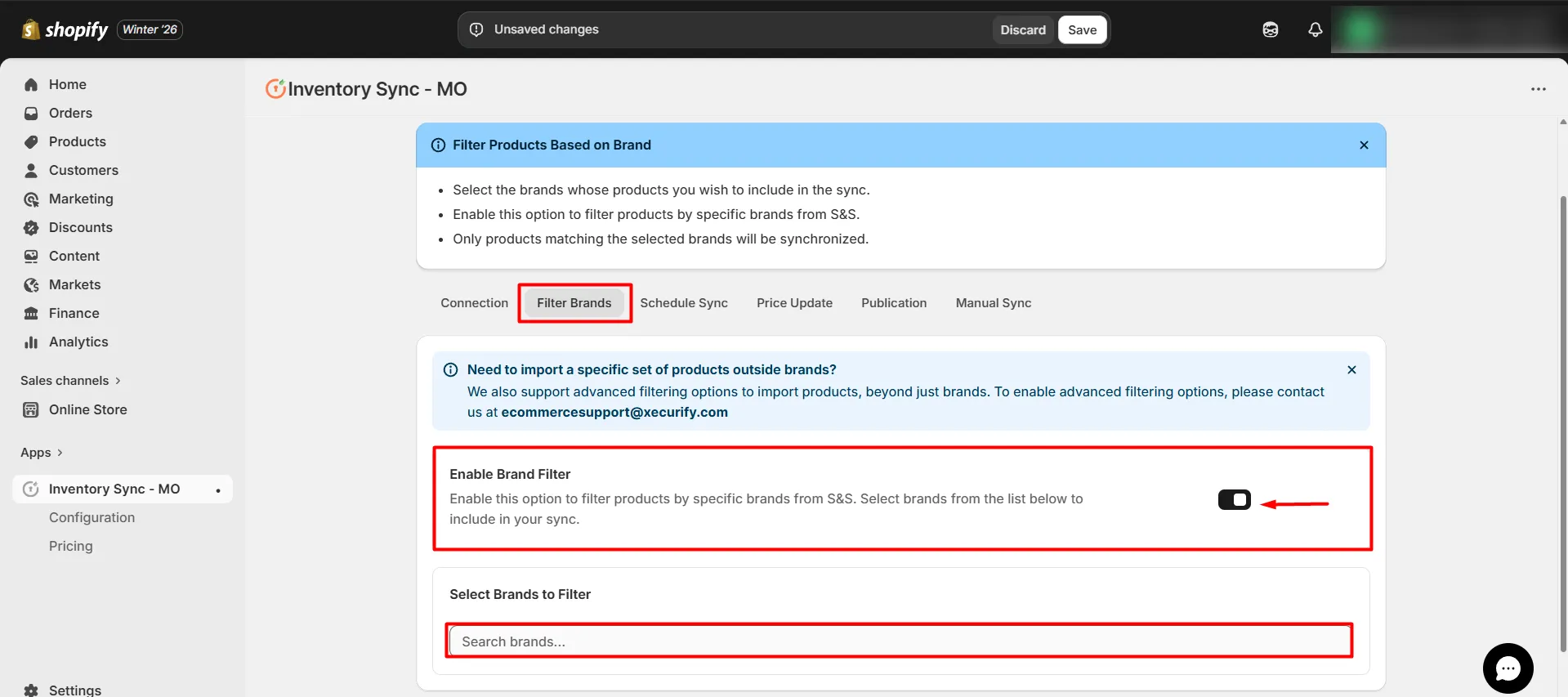The width and height of the screenshot is (1568, 697).
Task: Click the Inventory Sync - MO app logo icon
Action: click(x=275, y=88)
